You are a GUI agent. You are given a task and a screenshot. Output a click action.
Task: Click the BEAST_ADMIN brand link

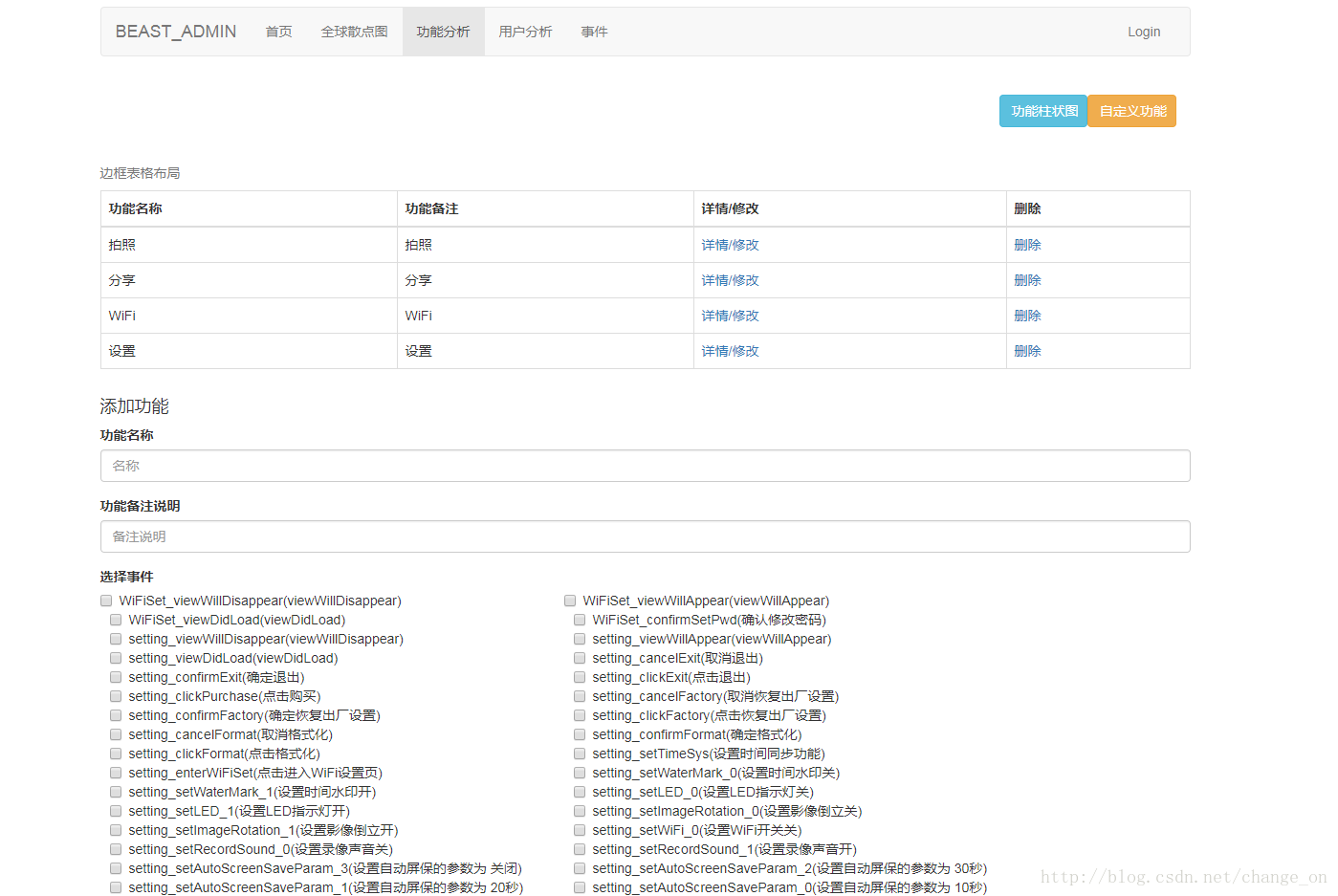point(176,32)
